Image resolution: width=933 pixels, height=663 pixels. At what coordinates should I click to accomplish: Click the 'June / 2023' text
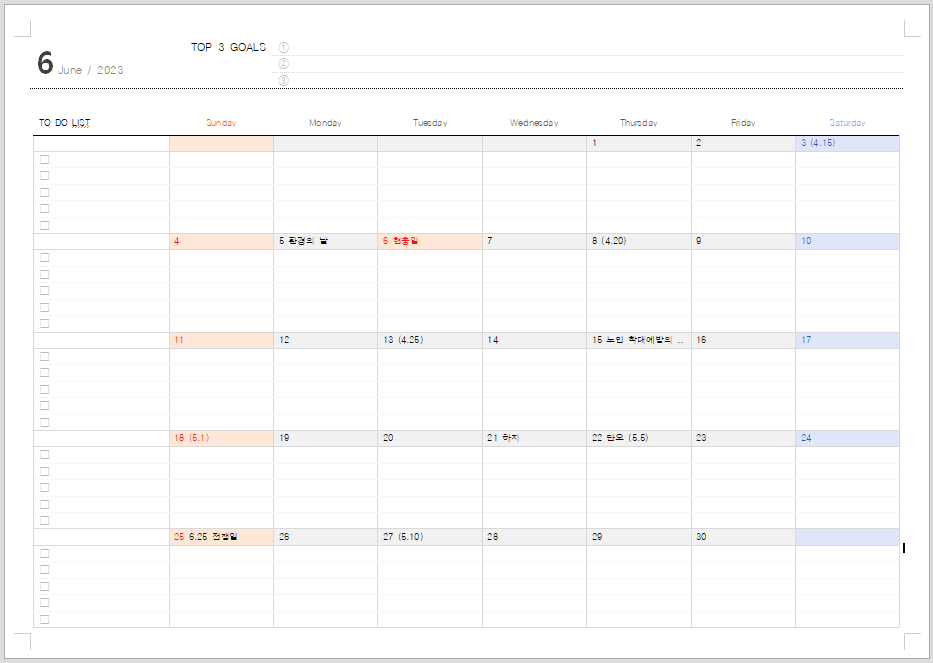coord(90,70)
